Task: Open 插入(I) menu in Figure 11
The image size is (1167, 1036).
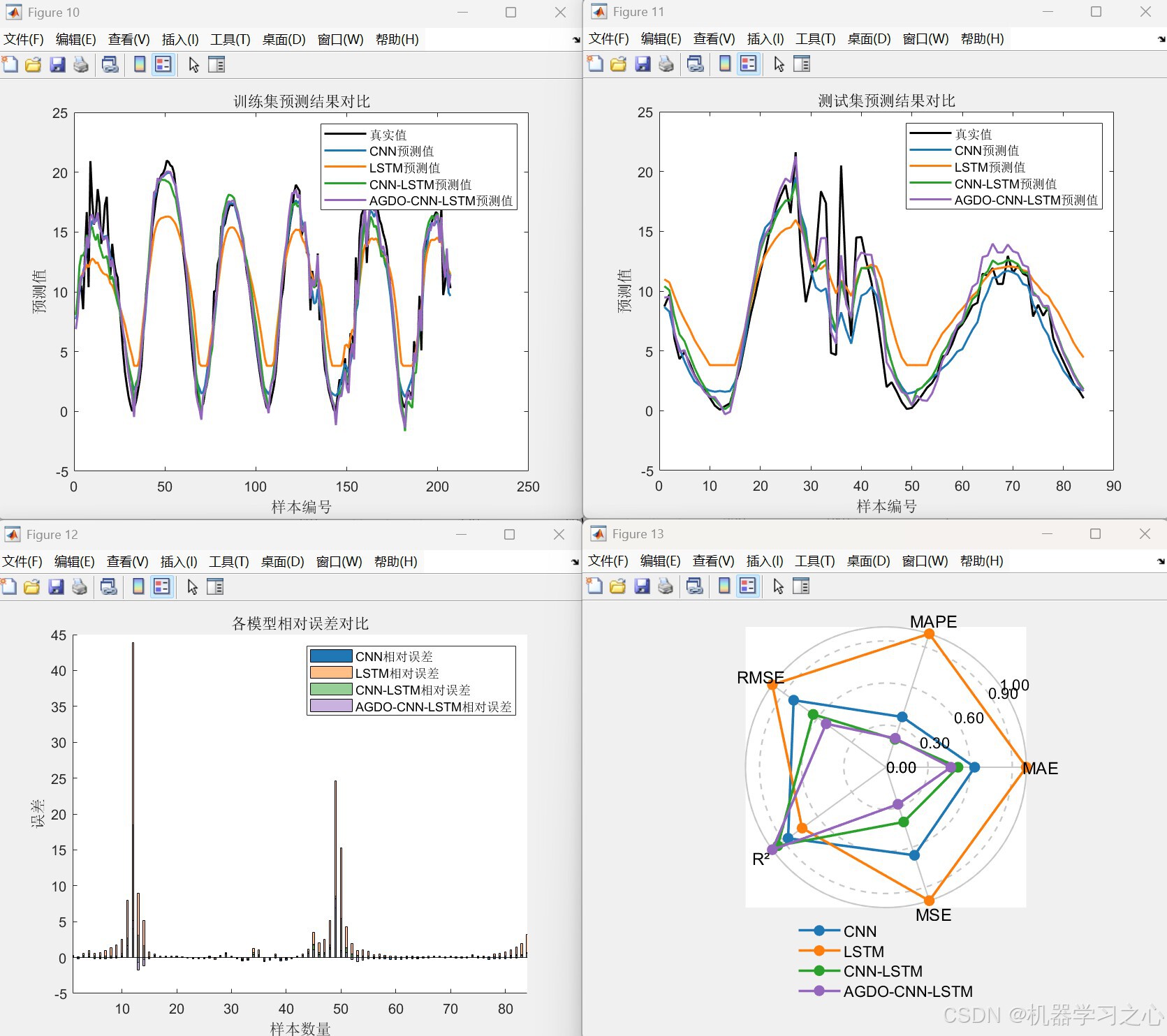Action: (765, 38)
